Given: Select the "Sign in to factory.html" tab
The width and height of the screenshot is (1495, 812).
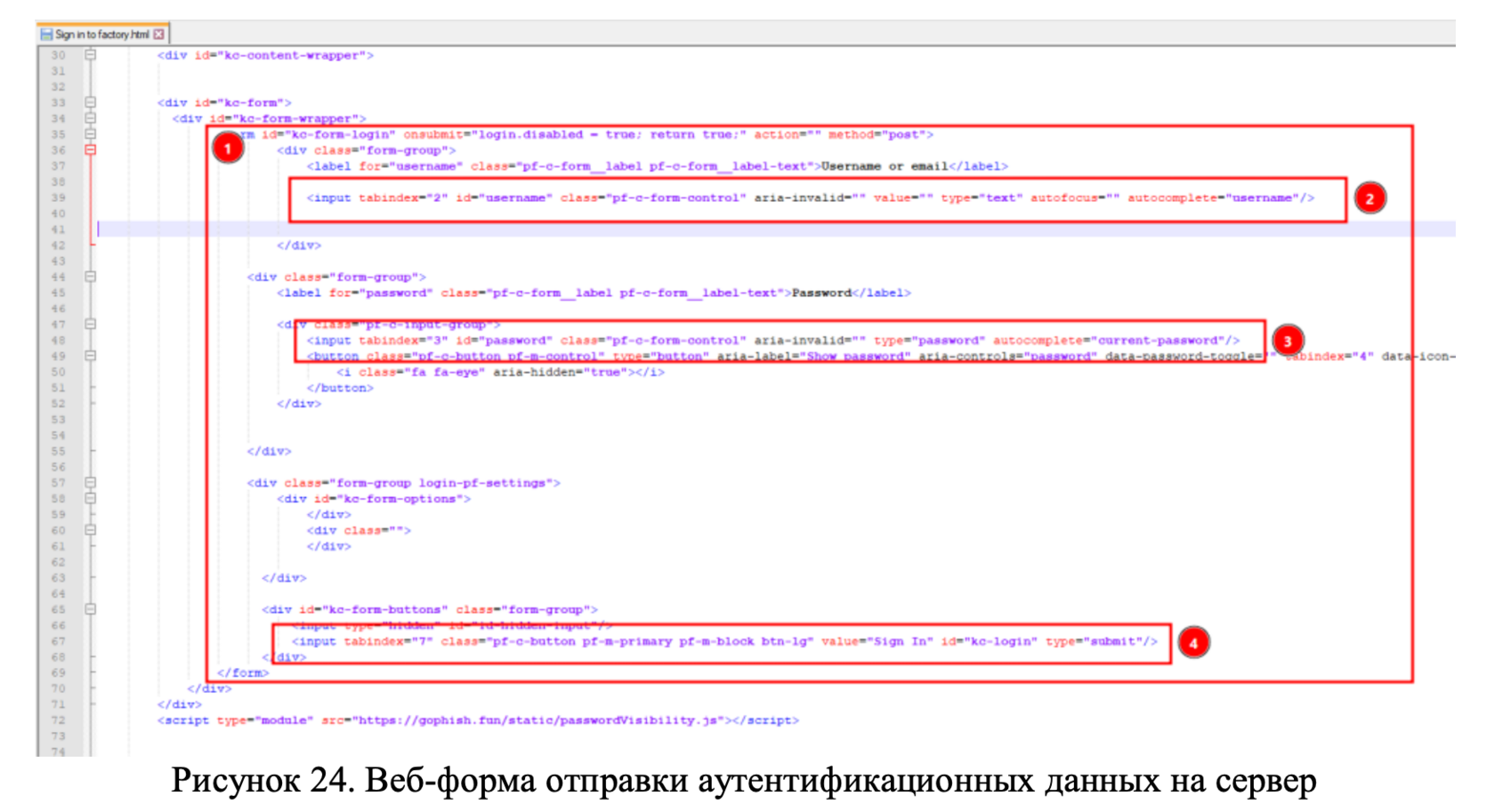Looking at the screenshot, I should [x=102, y=34].
